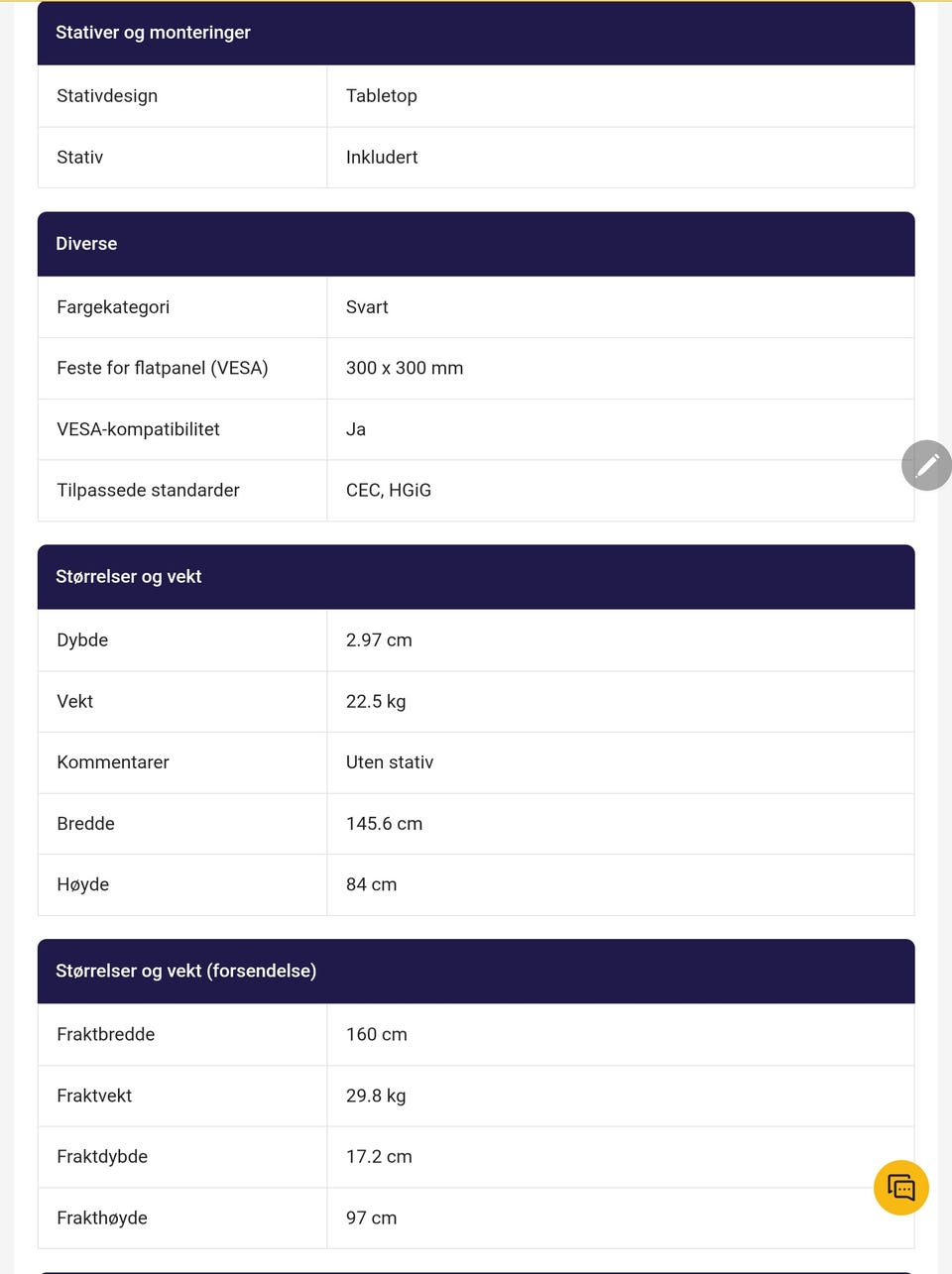Viewport: 952px width, 1274px height.
Task: Open the yellow chat support bubble
Action: tap(900, 1187)
